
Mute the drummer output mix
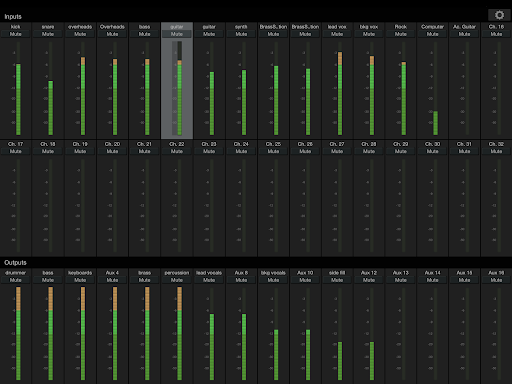point(16,280)
